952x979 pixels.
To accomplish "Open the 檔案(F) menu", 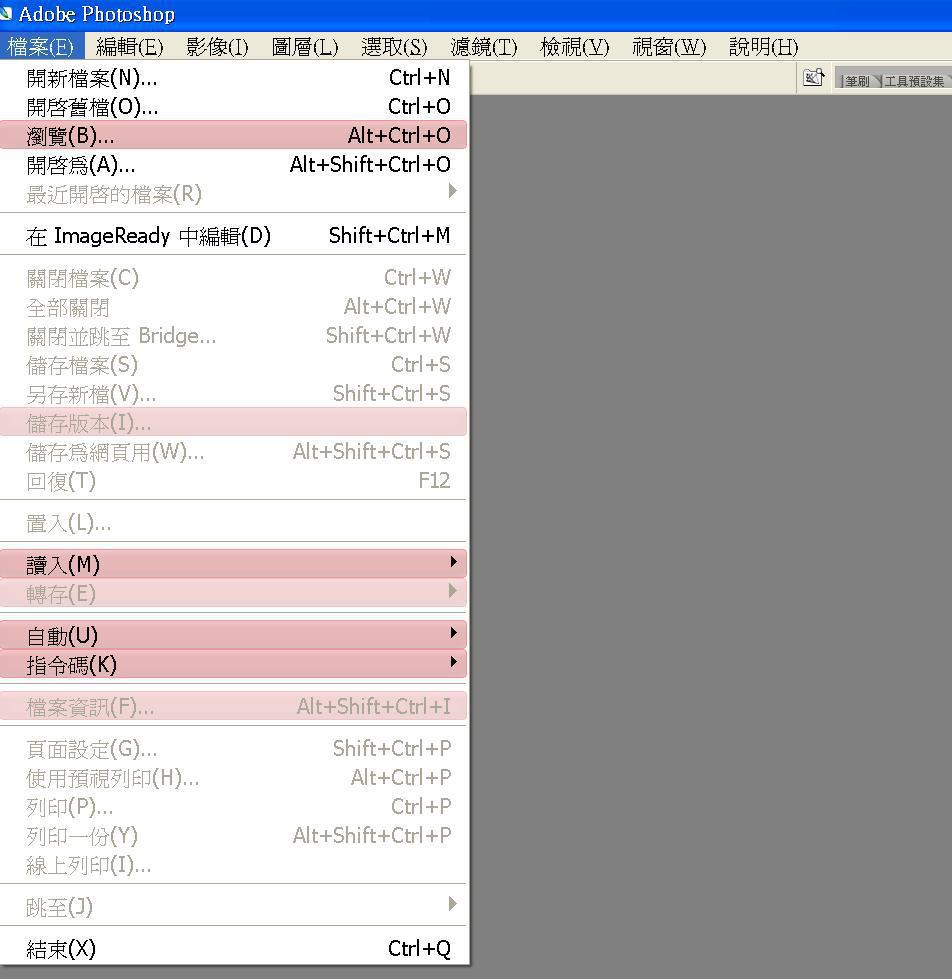I will [41, 46].
